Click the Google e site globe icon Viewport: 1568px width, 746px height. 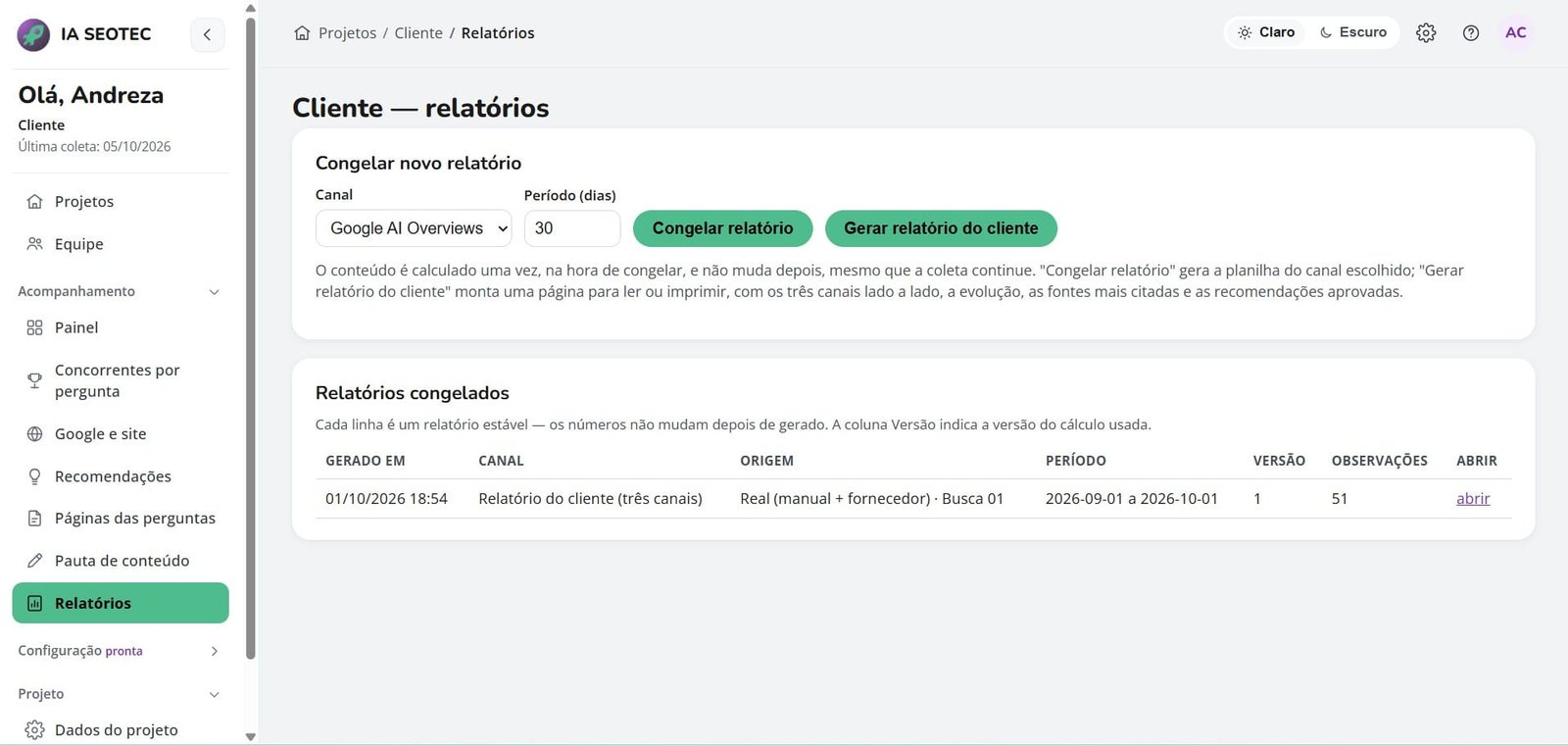34,433
